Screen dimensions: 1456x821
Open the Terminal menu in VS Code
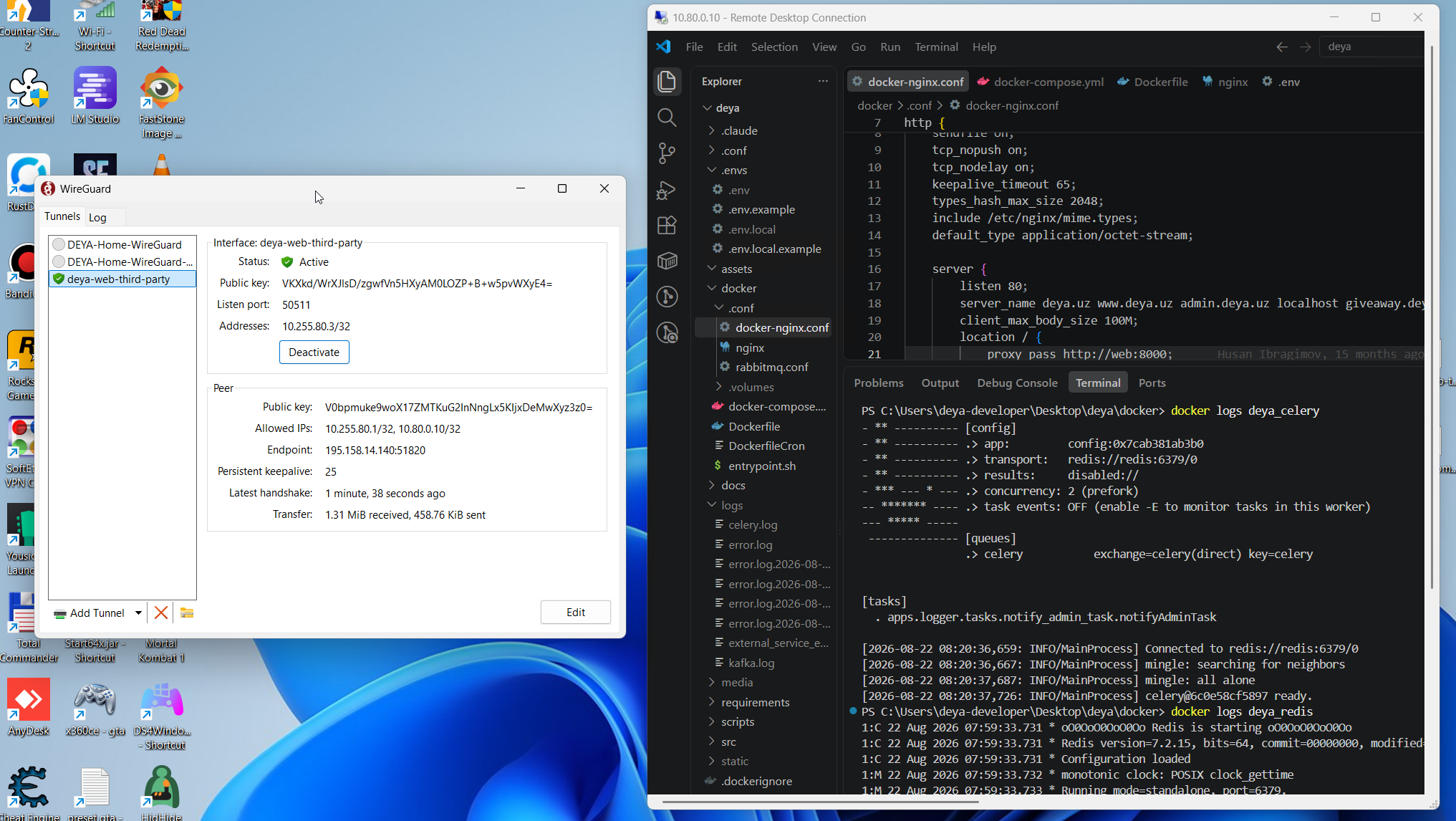click(936, 47)
